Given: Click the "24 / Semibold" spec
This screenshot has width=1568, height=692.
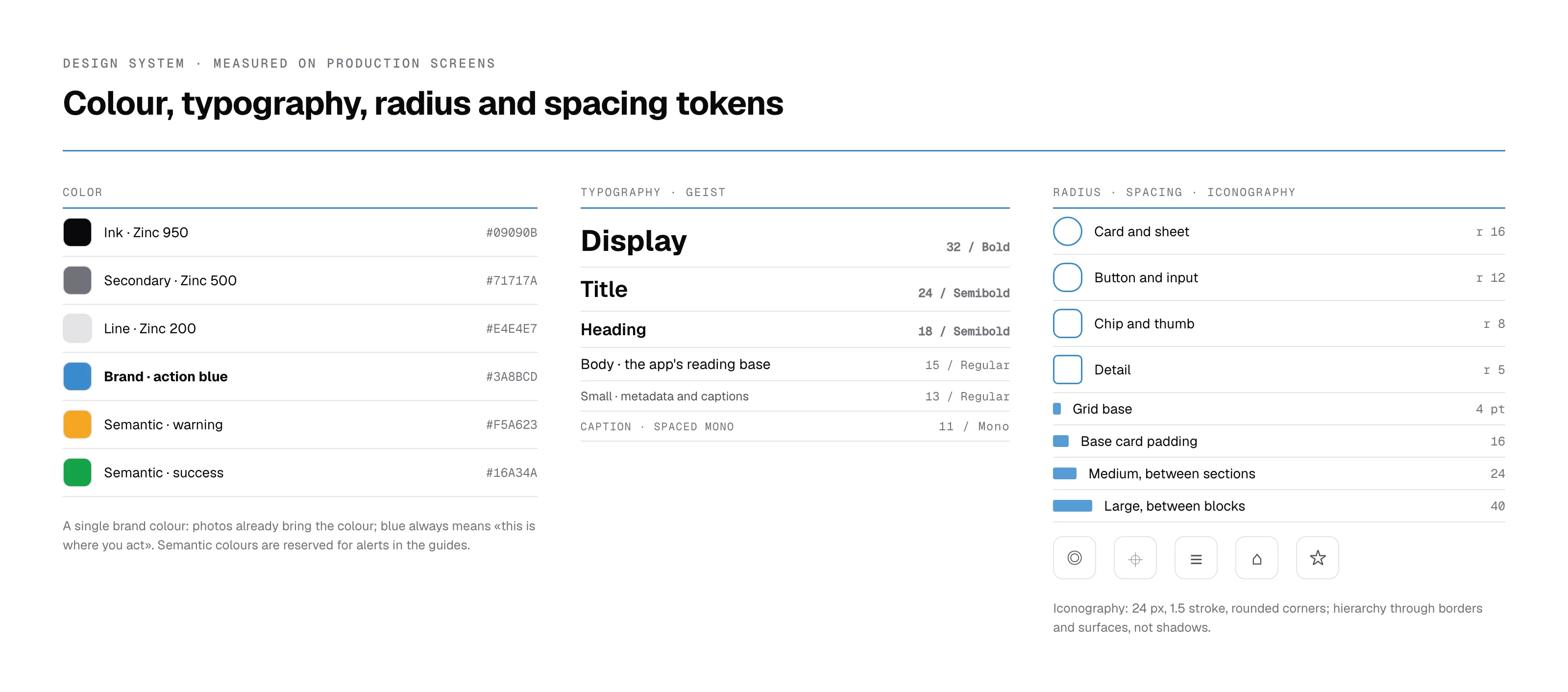Looking at the screenshot, I should (963, 294).
